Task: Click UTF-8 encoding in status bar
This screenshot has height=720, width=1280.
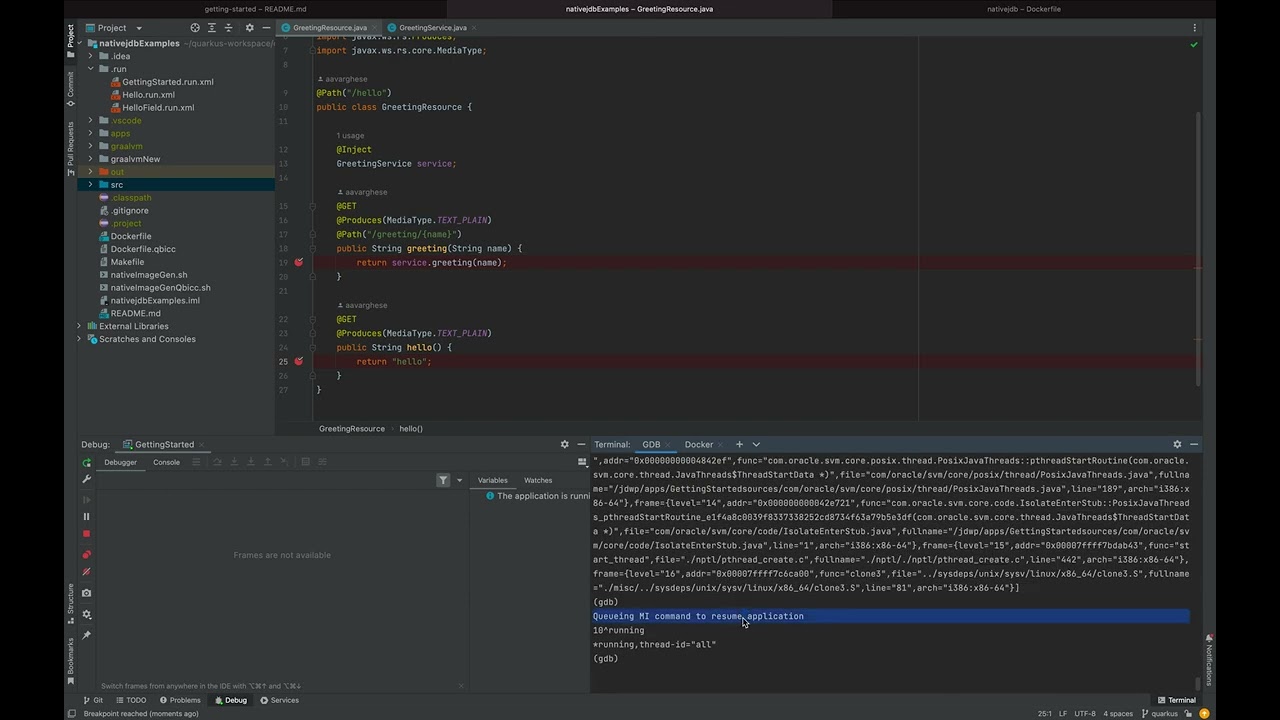Action: (1084, 714)
